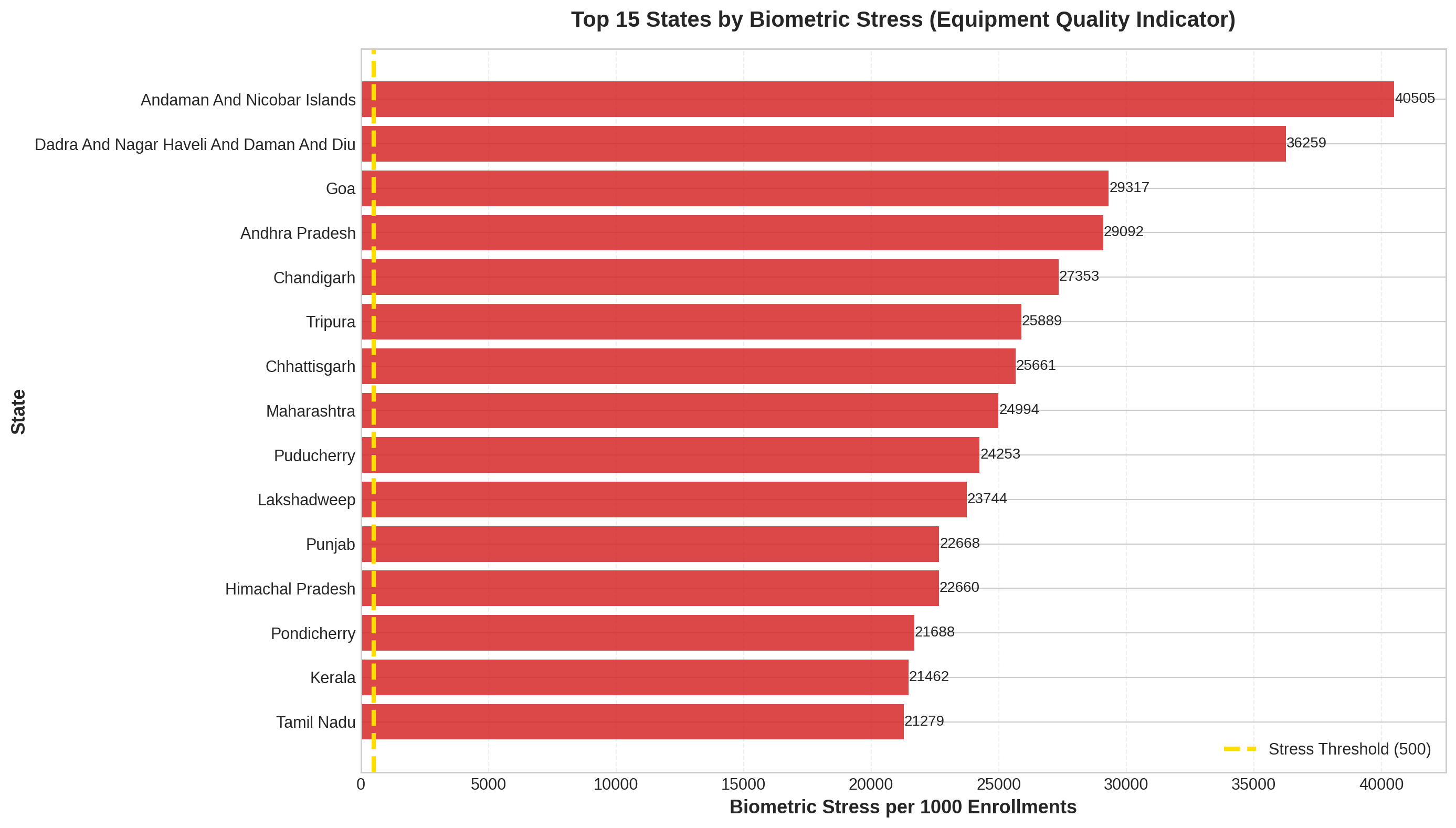
Task: Click the Punjab bar
Action: click(650, 544)
